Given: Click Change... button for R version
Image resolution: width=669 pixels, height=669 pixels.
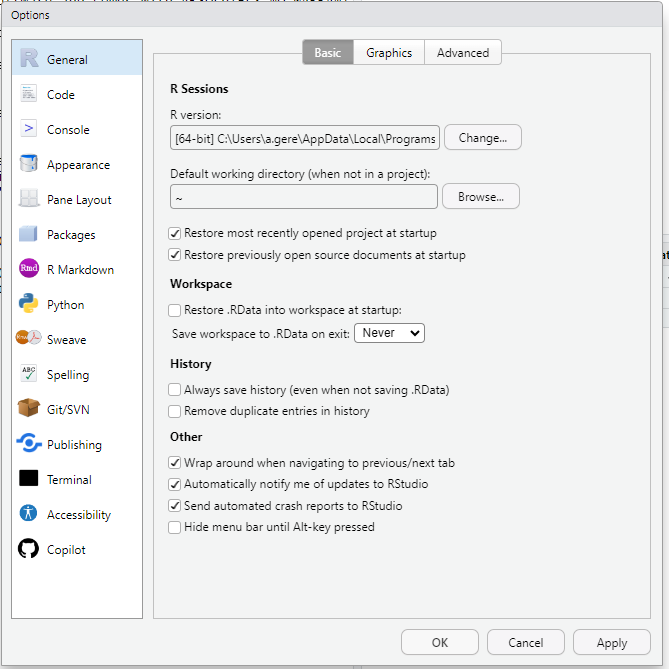Looking at the screenshot, I should (482, 138).
